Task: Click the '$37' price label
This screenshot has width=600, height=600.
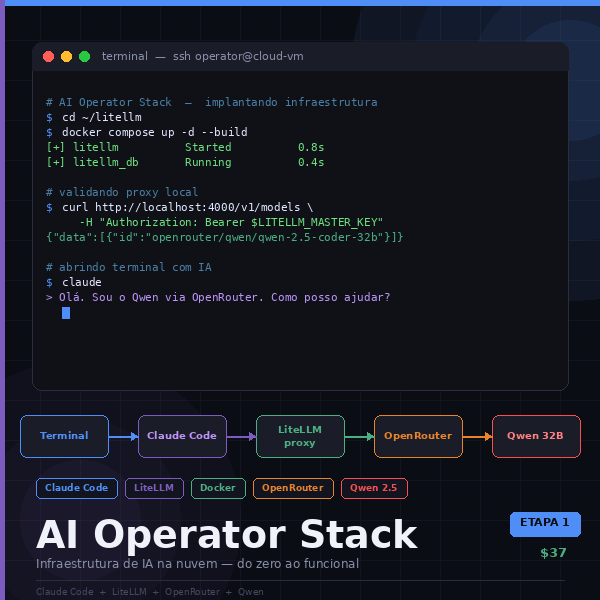Action: point(553,553)
